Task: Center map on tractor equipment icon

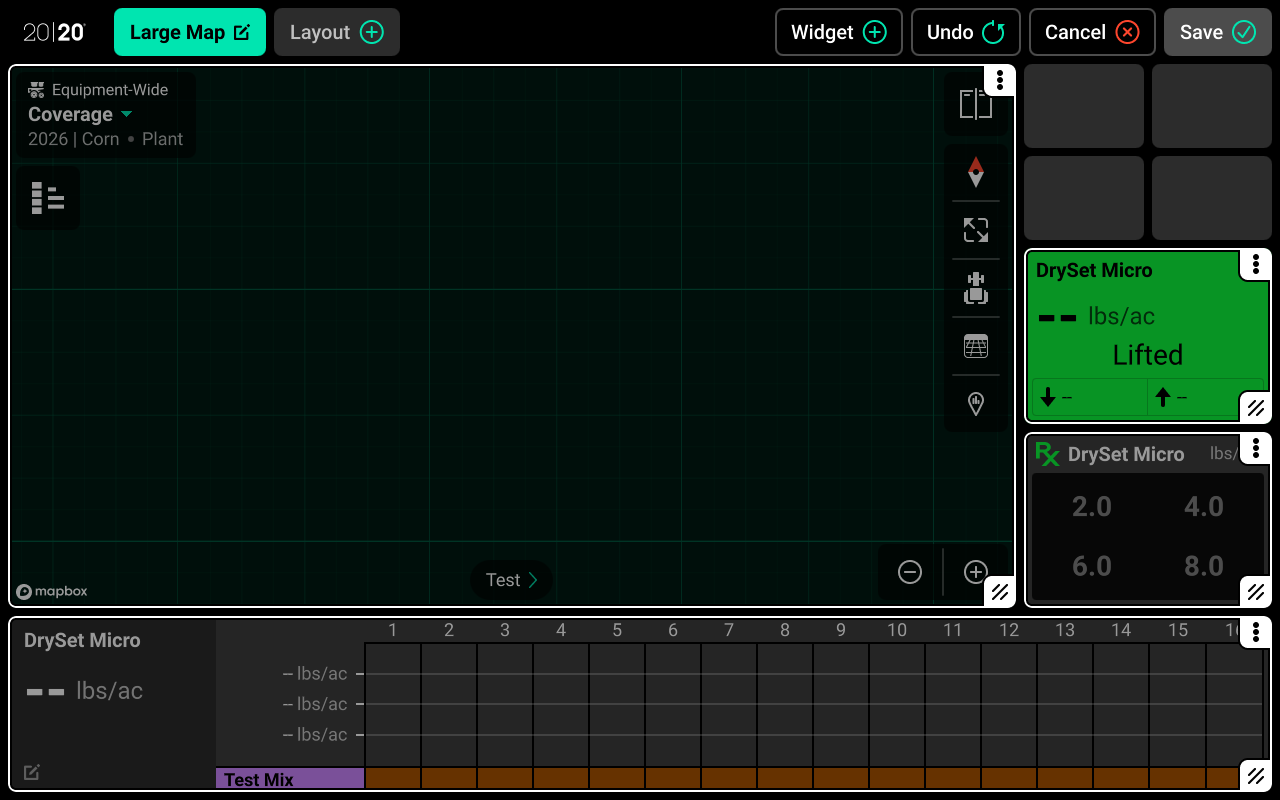Action: (975, 289)
